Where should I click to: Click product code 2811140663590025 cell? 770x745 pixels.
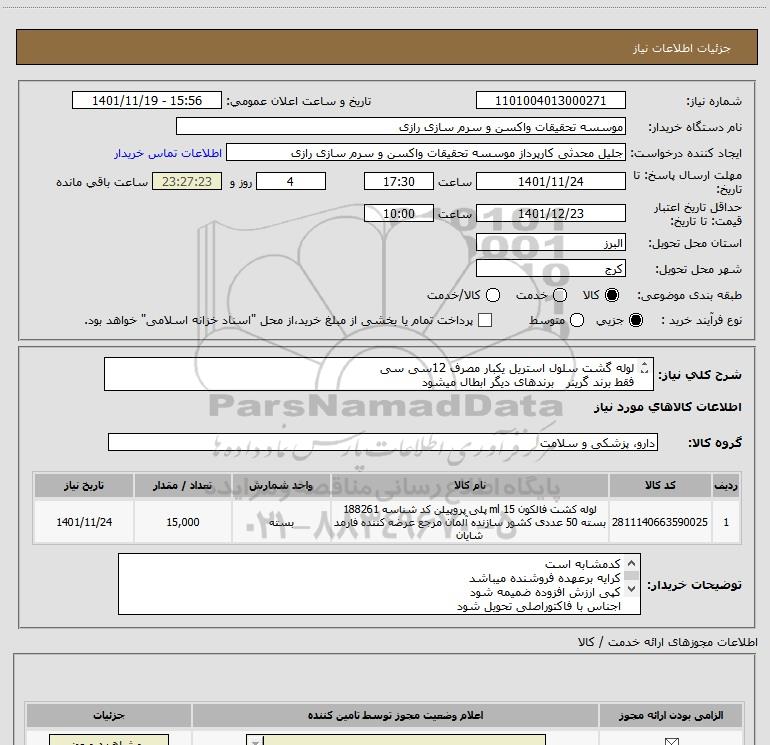coord(660,522)
